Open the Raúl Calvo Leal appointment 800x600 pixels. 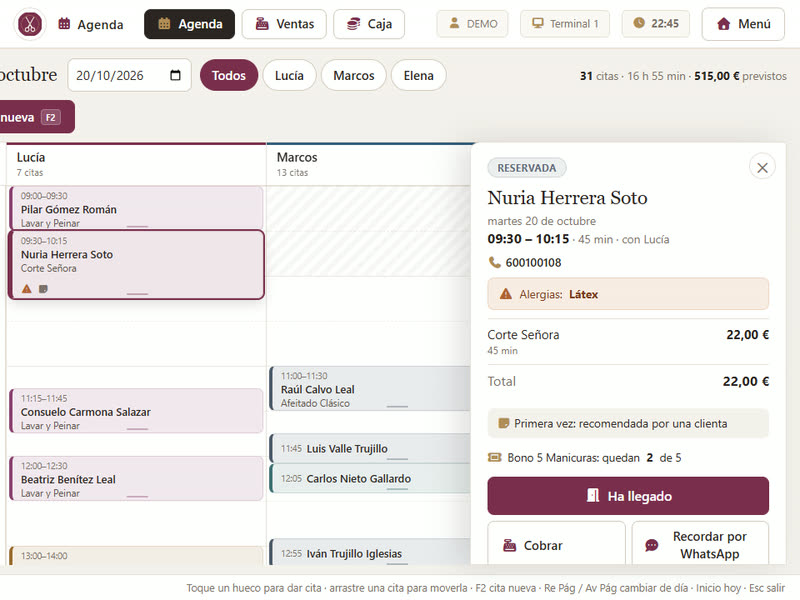(369, 389)
